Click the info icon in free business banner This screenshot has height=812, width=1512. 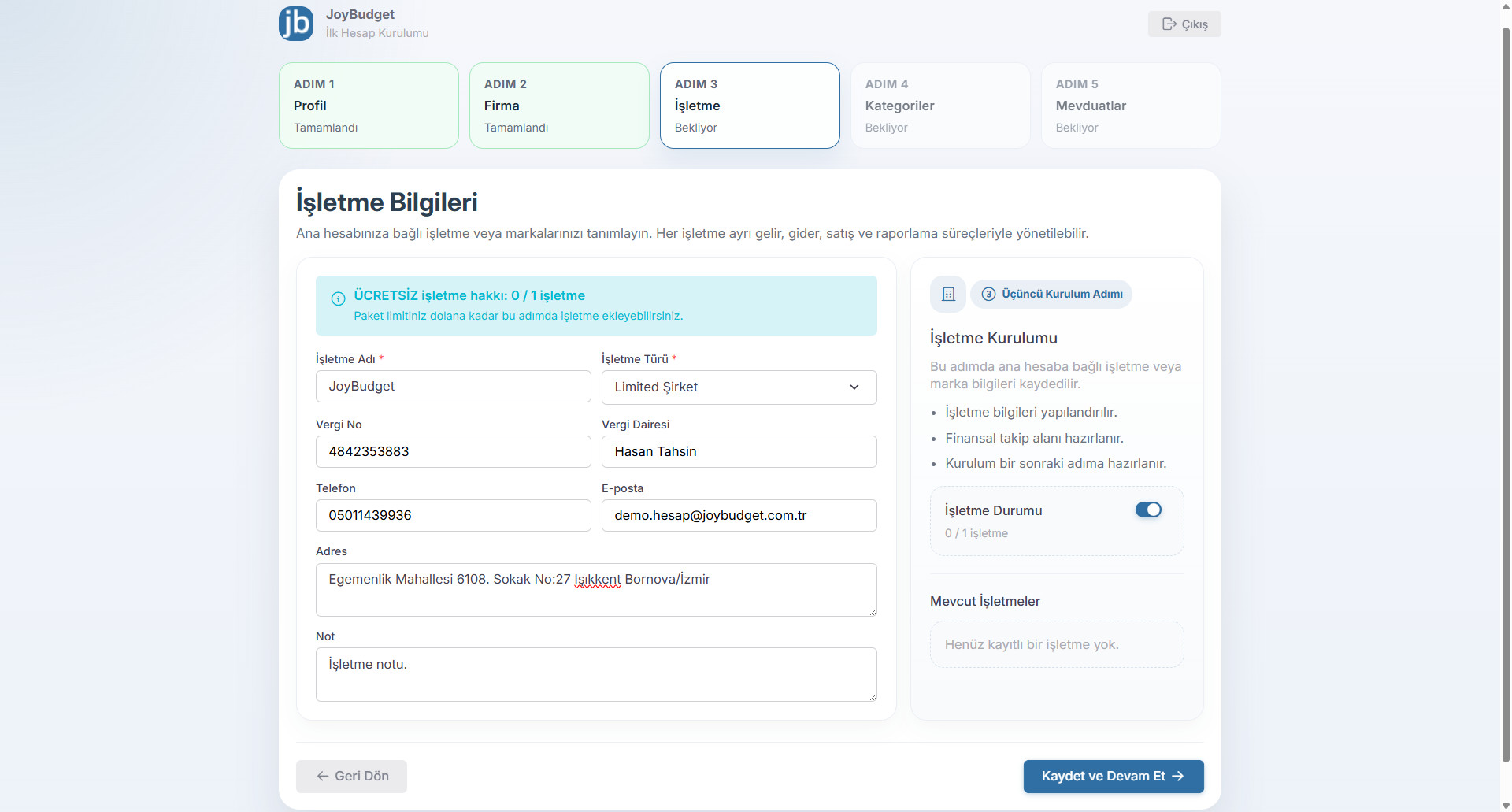pyautogui.click(x=338, y=298)
